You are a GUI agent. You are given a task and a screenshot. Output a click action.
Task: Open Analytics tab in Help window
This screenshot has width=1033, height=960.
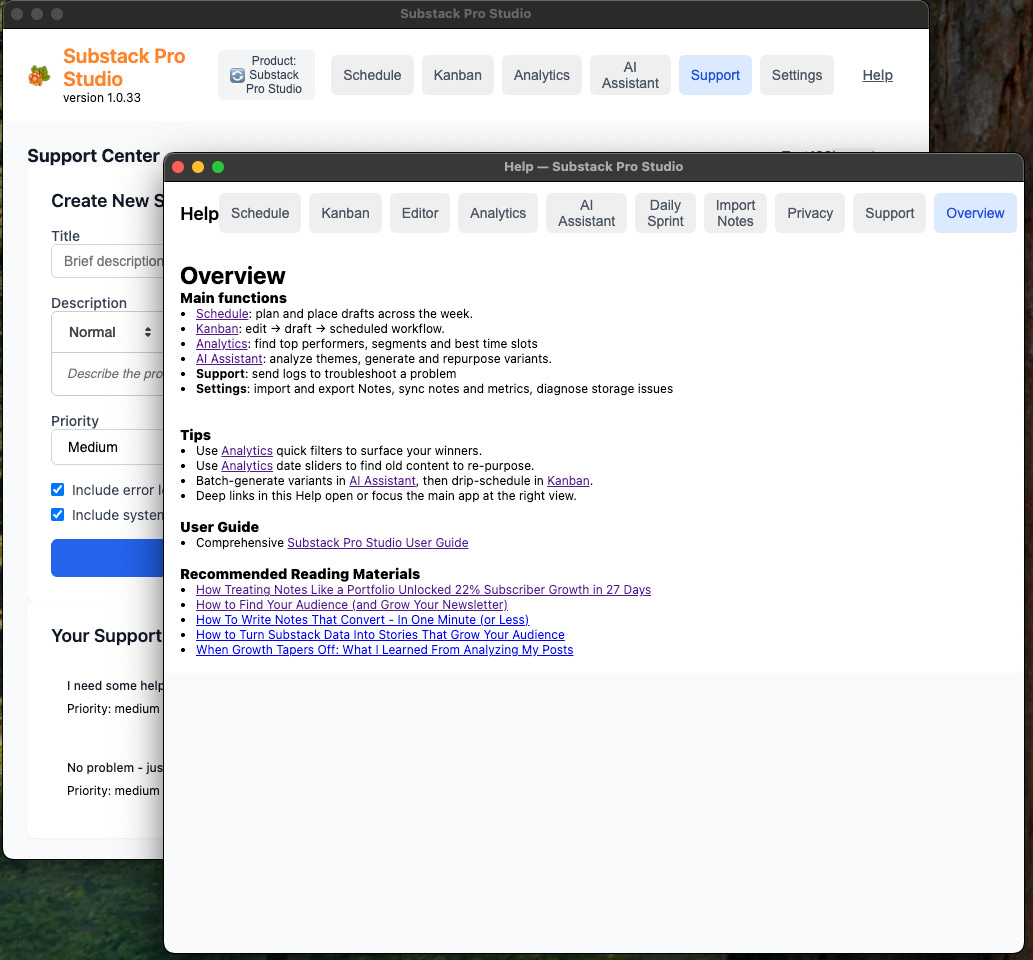(498, 213)
